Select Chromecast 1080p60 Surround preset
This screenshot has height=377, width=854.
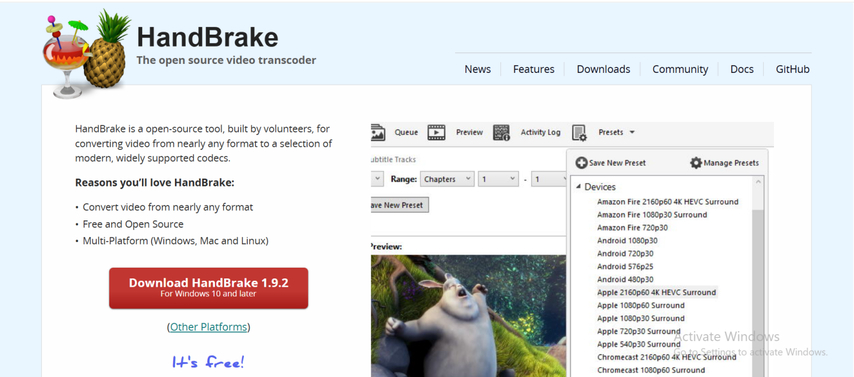tap(651, 370)
